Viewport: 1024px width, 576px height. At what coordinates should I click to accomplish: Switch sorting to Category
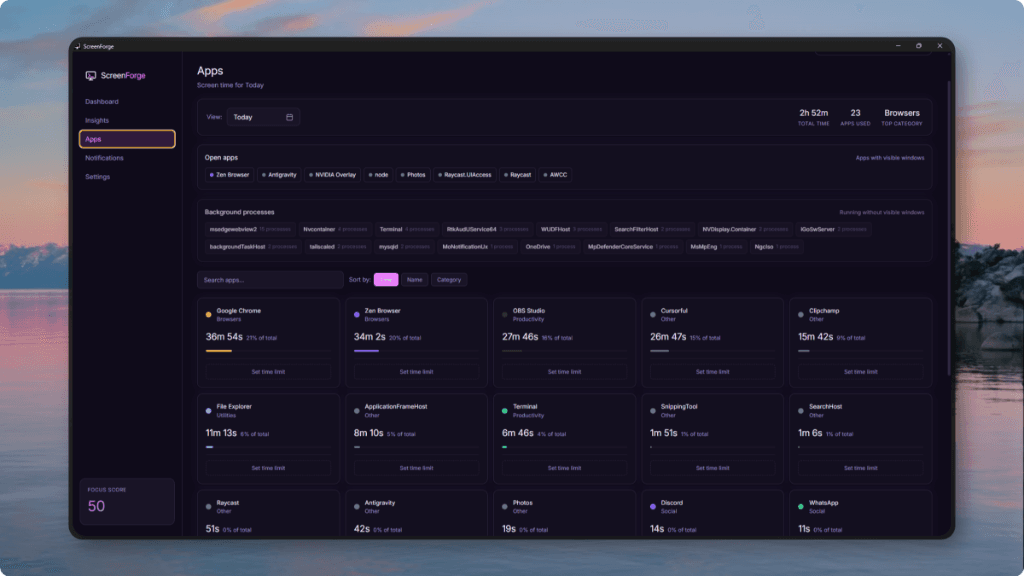click(x=448, y=279)
